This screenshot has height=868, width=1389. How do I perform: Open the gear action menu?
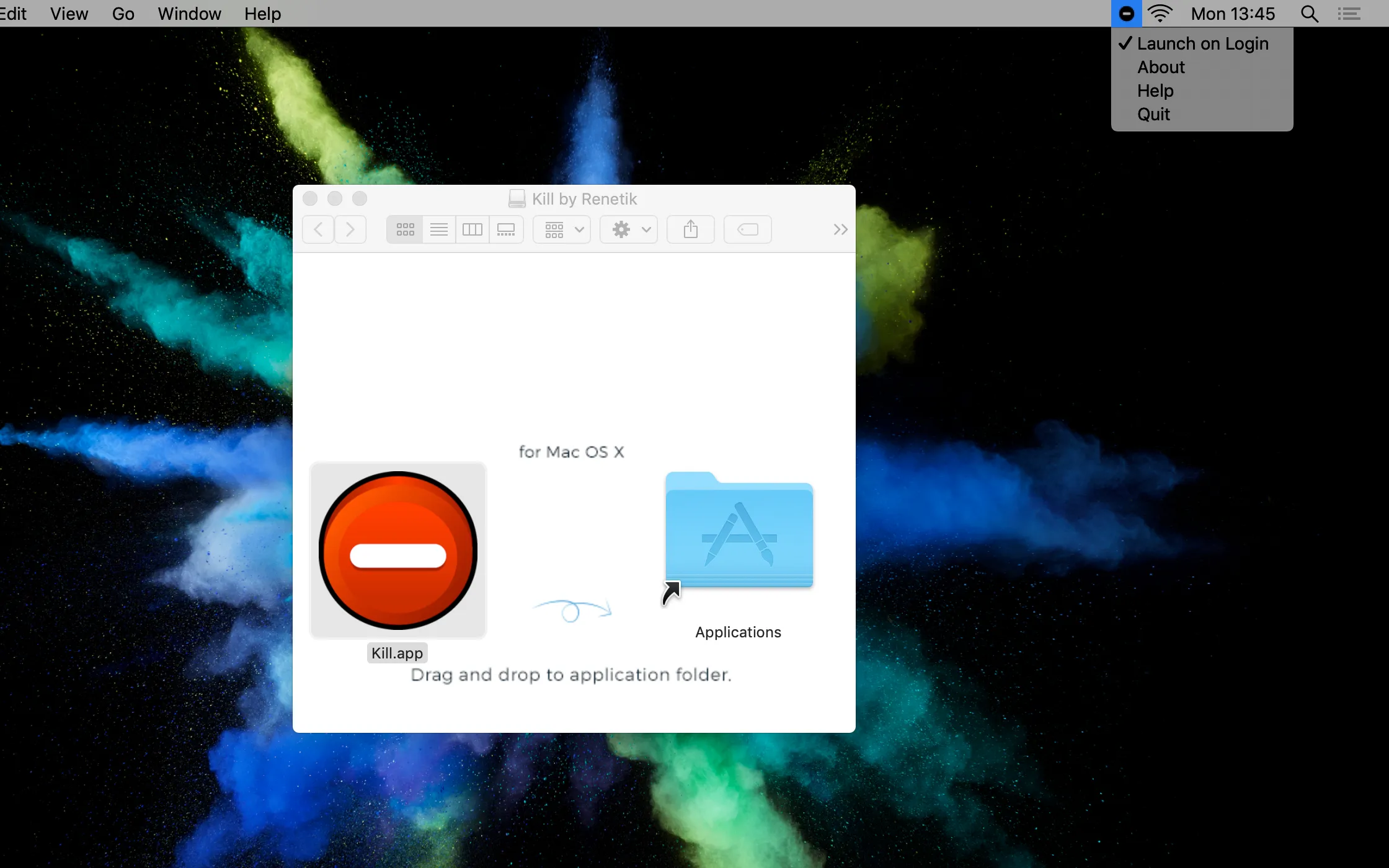(x=629, y=229)
